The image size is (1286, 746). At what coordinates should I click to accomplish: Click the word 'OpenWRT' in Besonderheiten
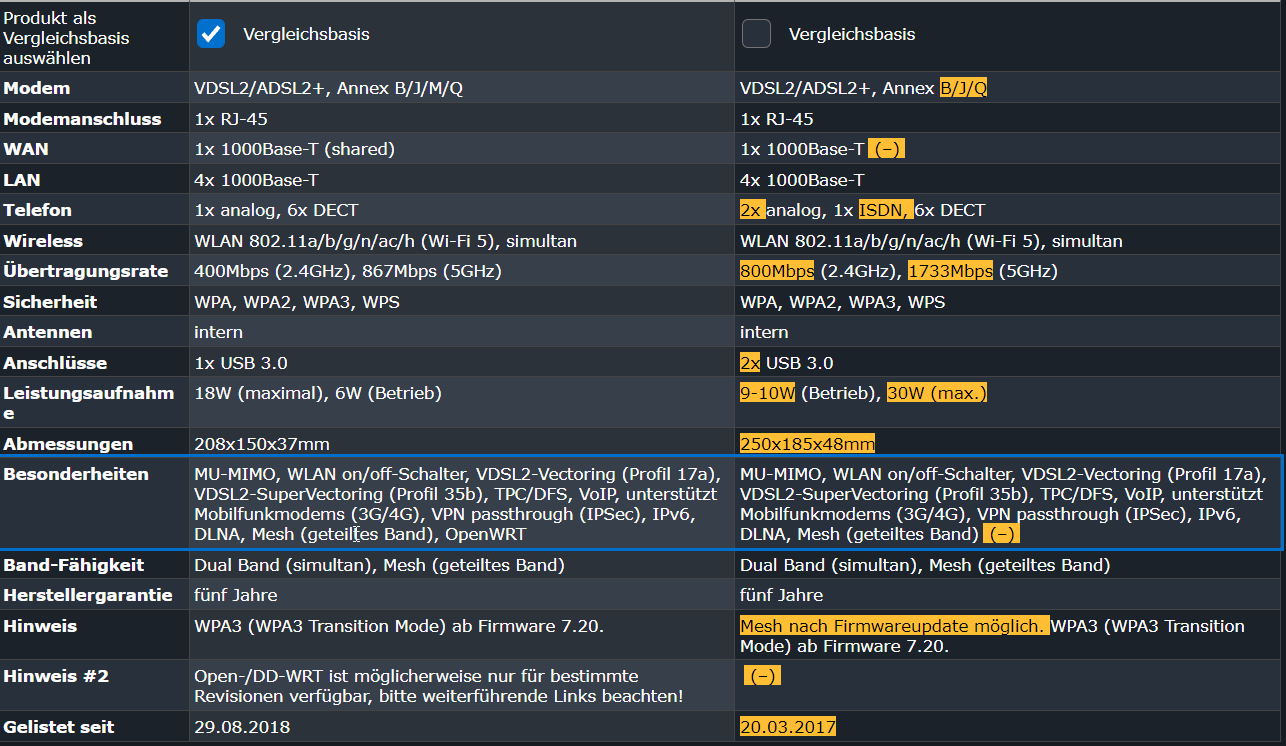[x=485, y=534]
